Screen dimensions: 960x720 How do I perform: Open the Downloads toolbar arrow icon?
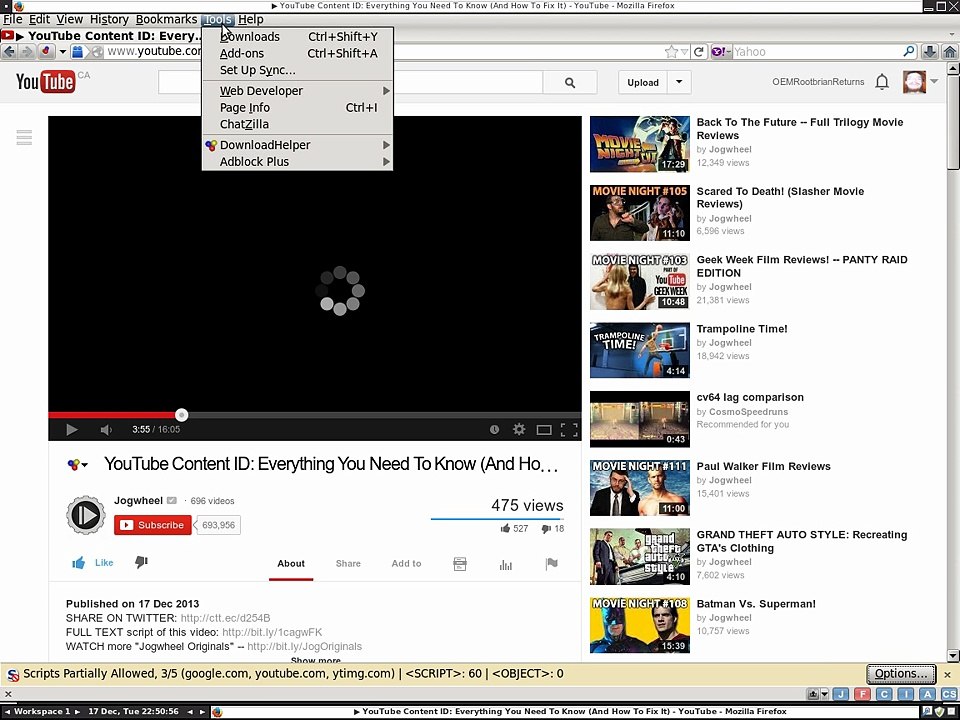[929, 52]
